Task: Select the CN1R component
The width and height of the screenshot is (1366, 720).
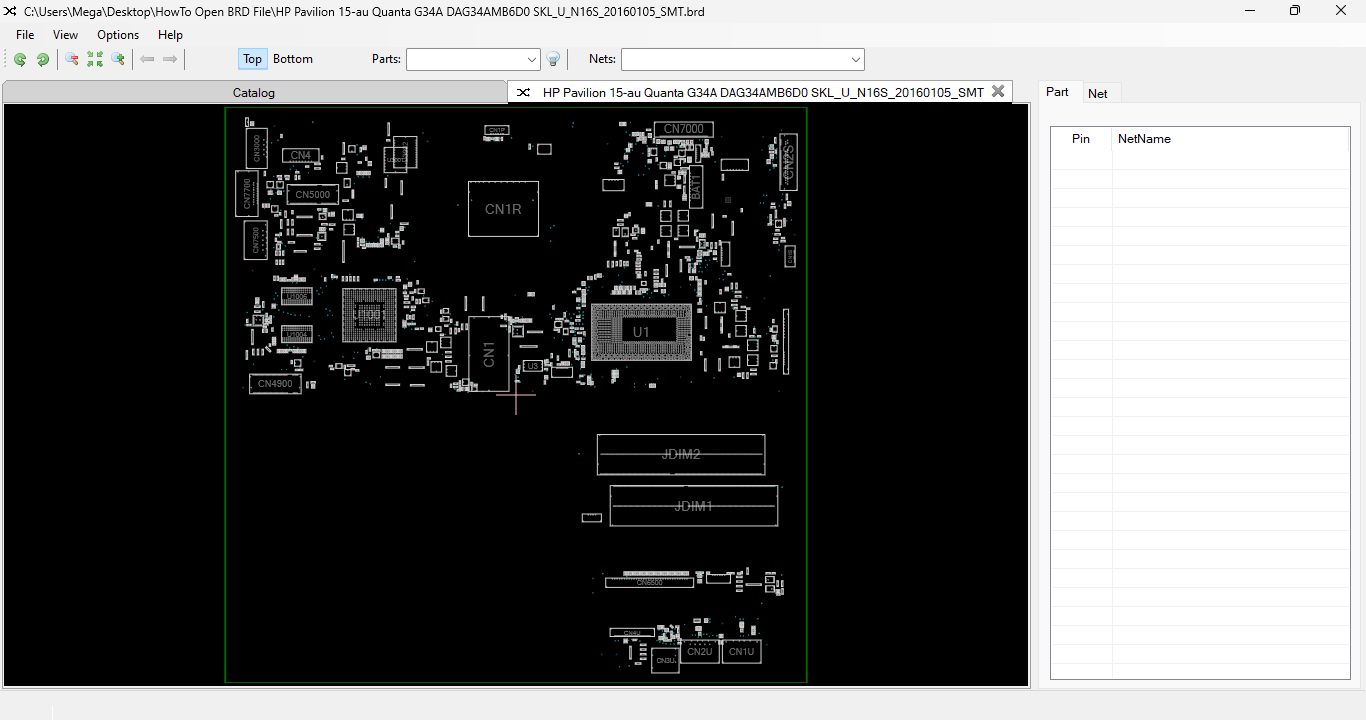Action: pos(503,209)
